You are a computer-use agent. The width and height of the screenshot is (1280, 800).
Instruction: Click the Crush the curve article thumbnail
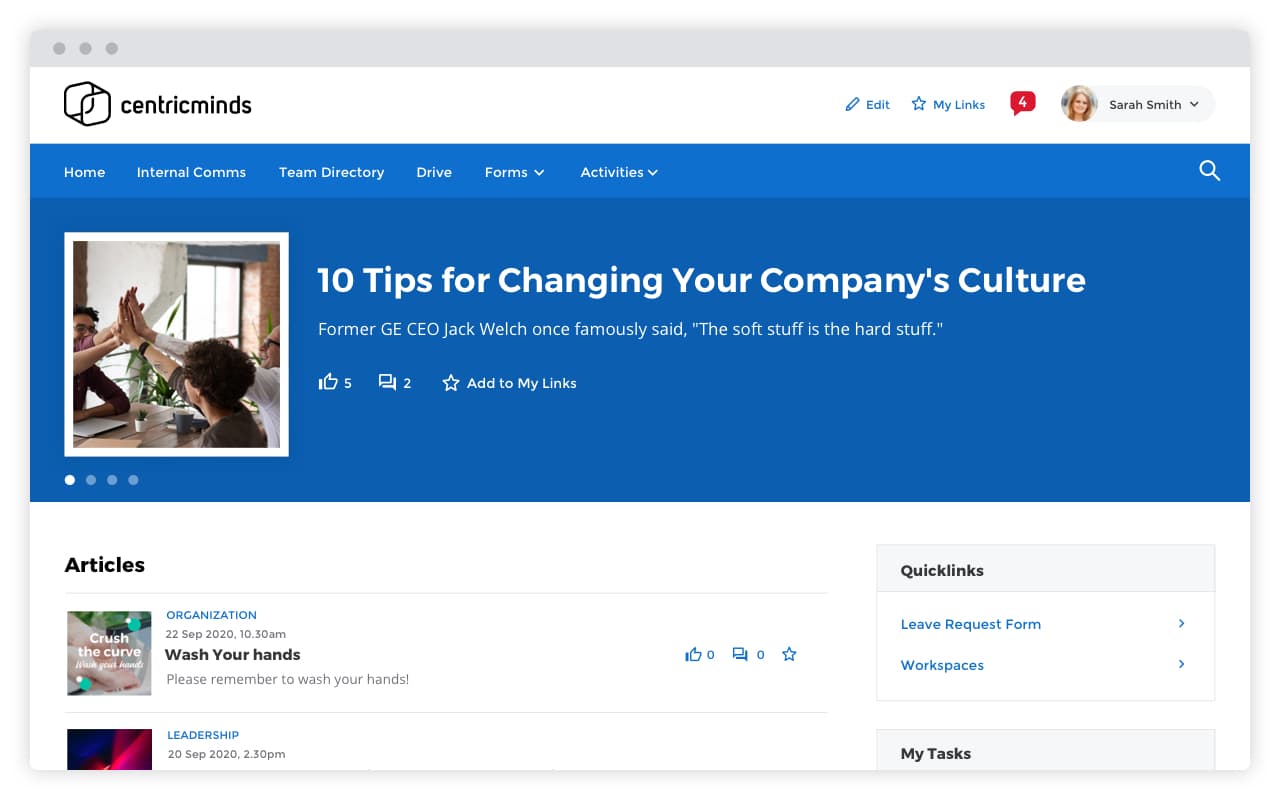coord(109,653)
